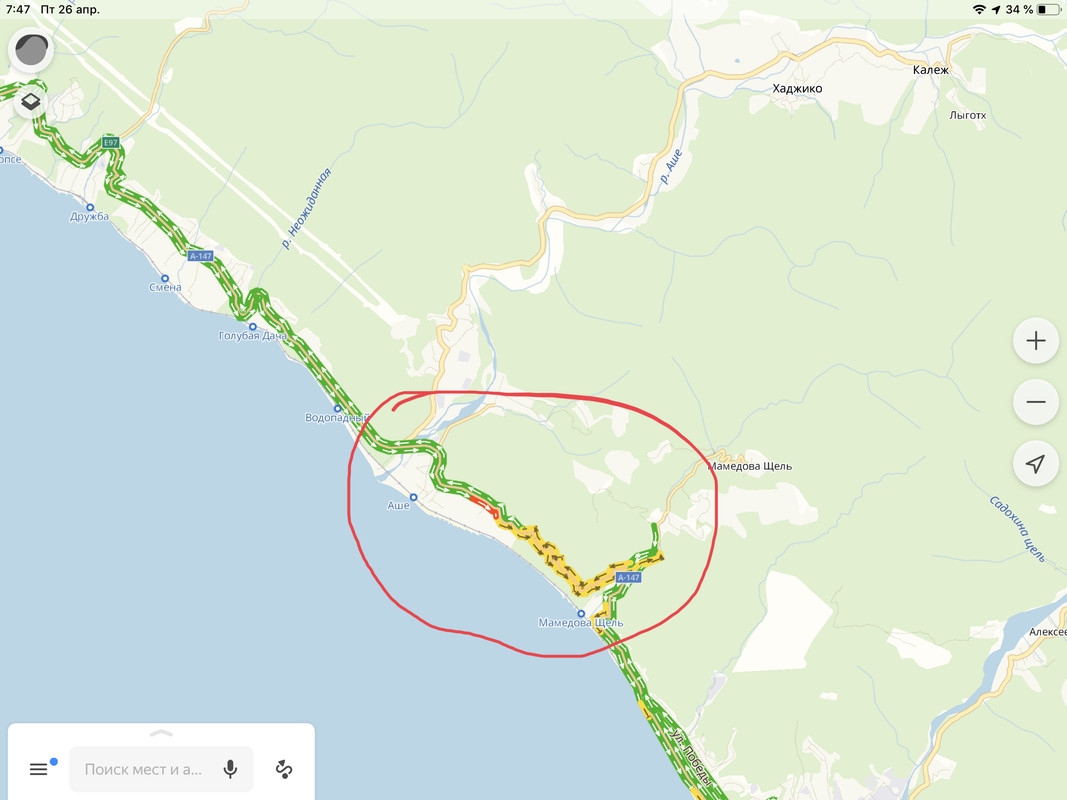Zoom out with the minus button
This screenshot has height=800, width=1067.
[x=1036, y=402]
